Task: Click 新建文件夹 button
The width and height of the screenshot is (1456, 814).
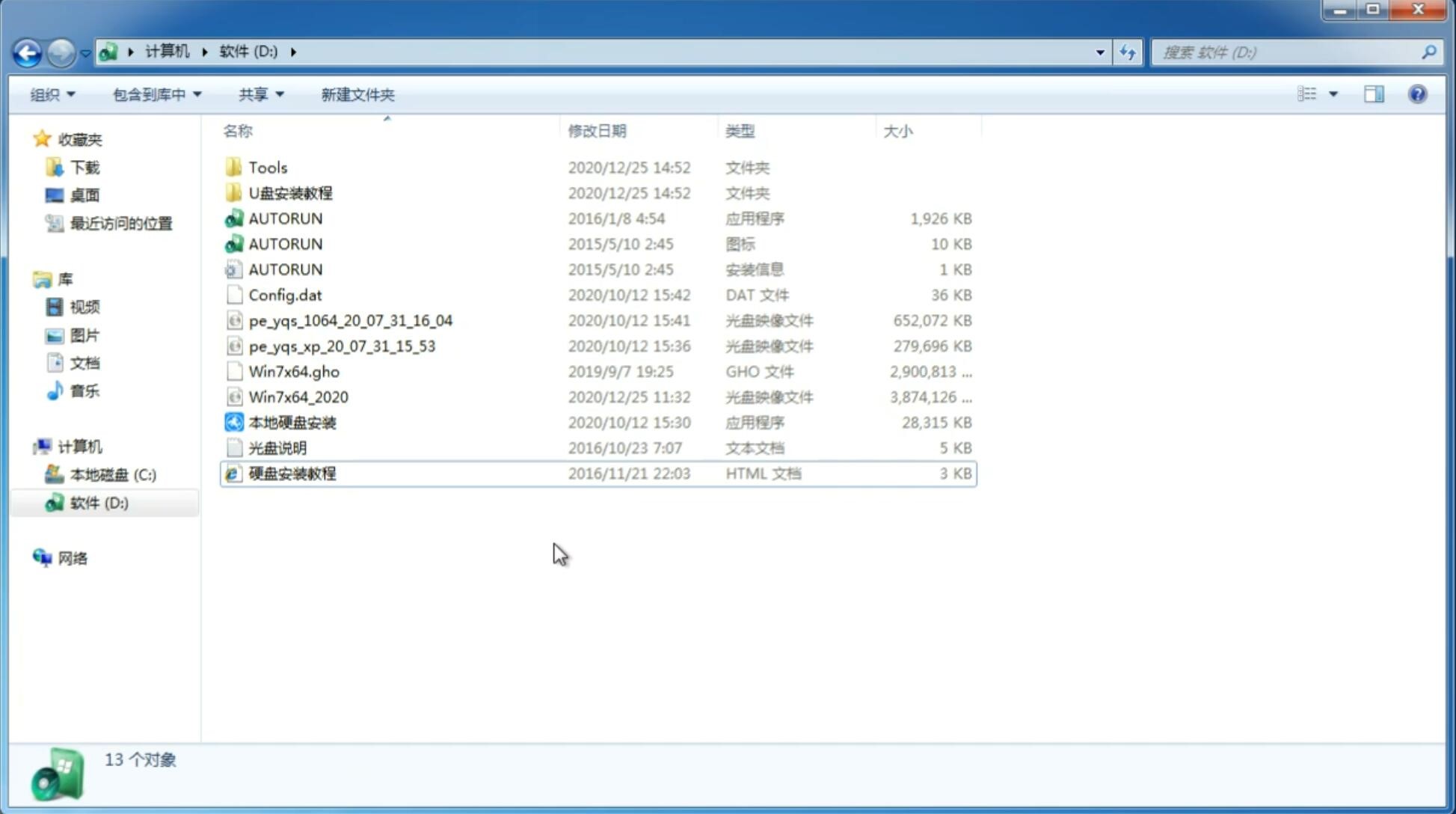Action: click(x=359, y=94)
